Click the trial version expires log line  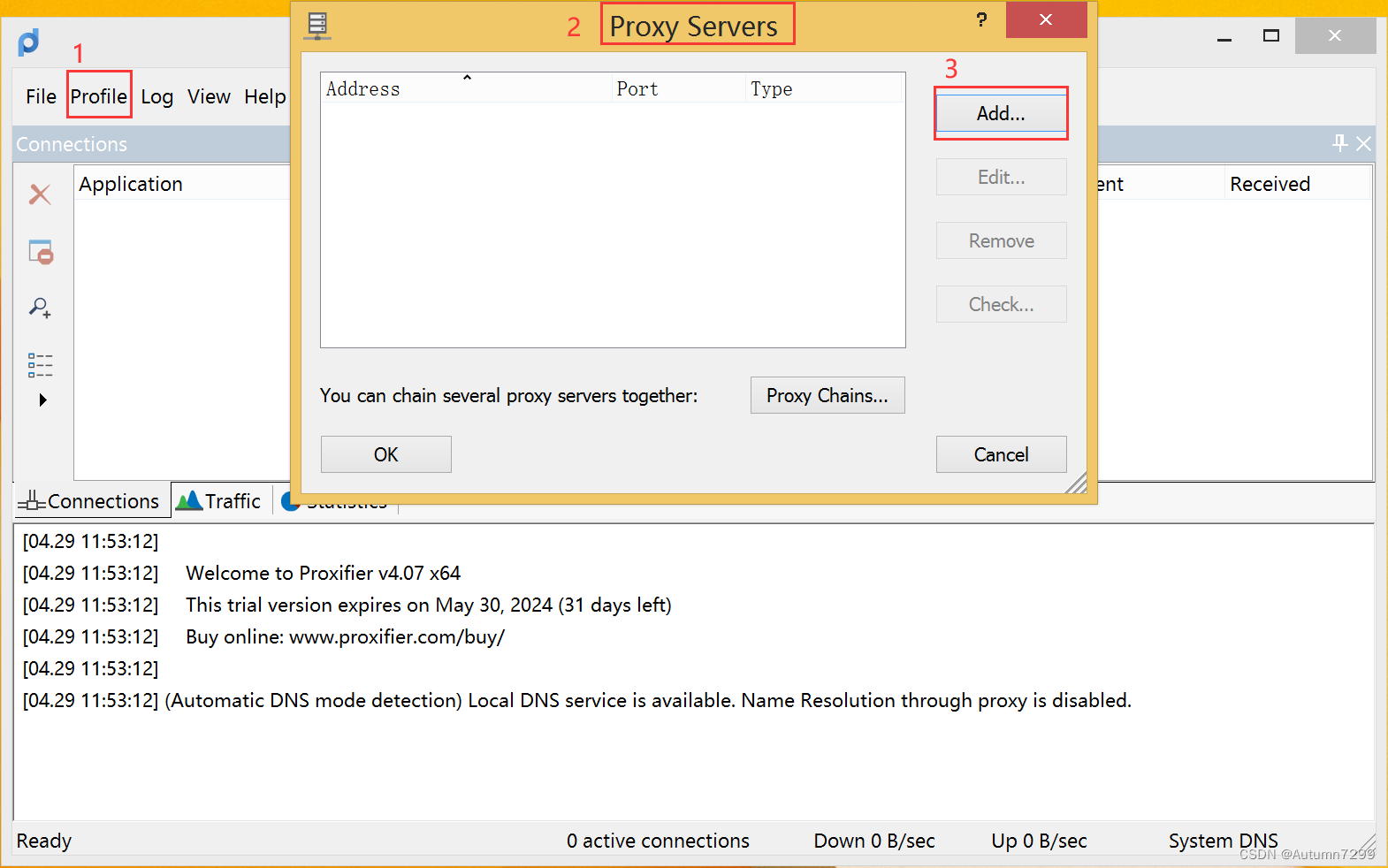(x=429, y=605)
